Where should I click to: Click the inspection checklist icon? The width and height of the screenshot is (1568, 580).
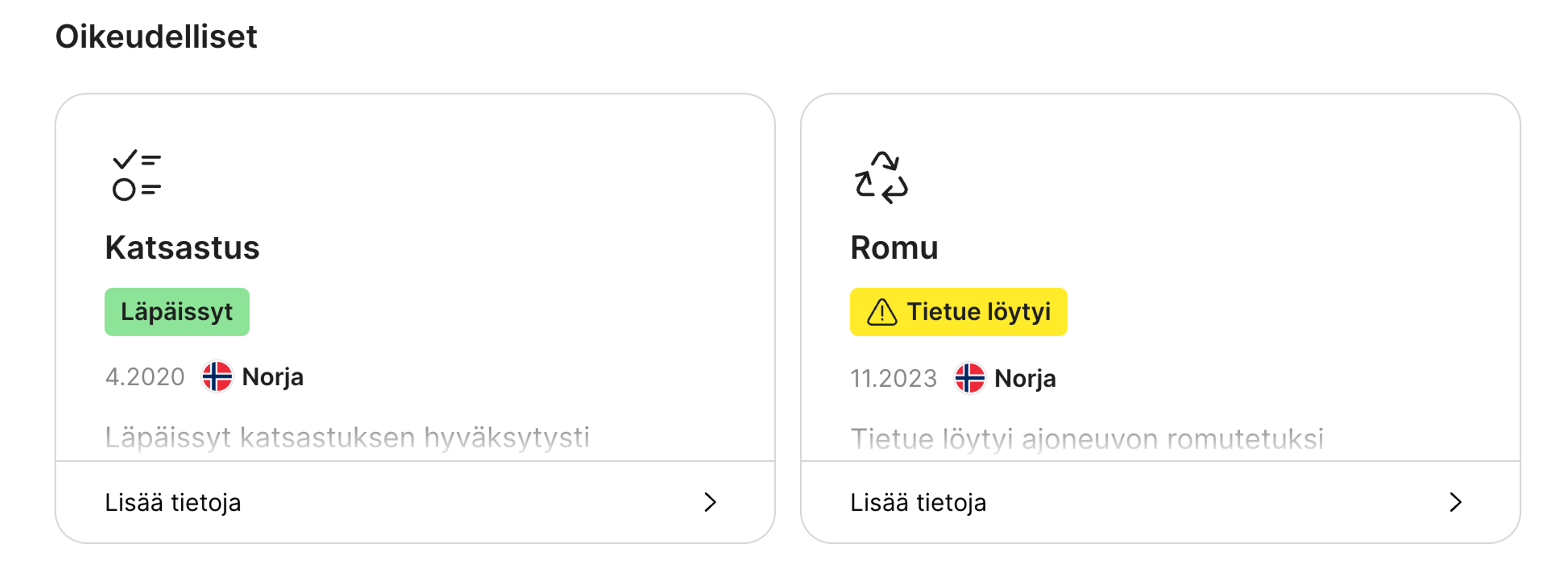click(x=137, y=175)
